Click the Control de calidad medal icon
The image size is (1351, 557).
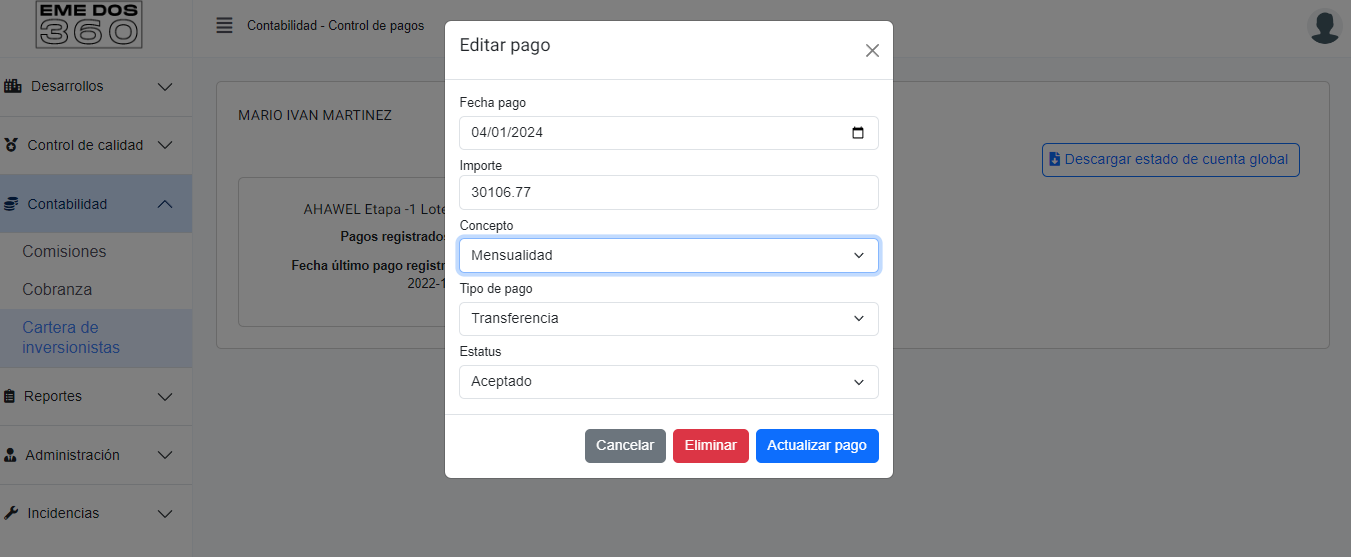click(x=11, y=145)
